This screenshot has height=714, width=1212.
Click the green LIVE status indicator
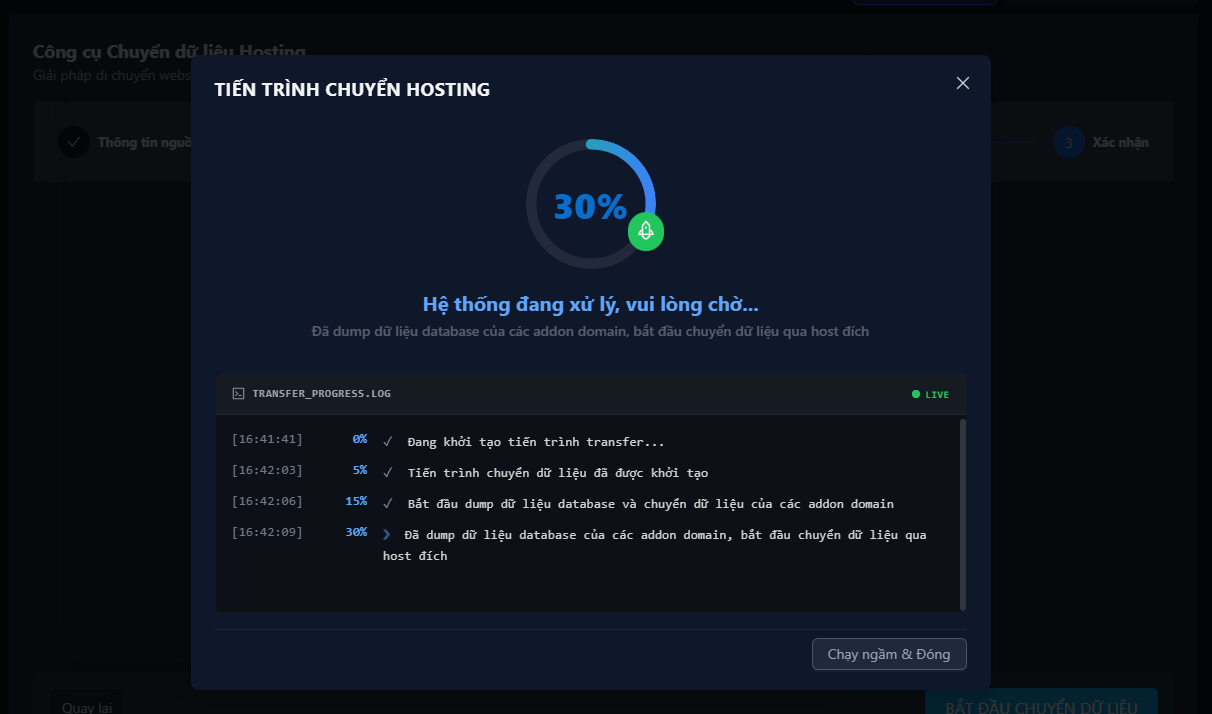[x=930, y=394]
